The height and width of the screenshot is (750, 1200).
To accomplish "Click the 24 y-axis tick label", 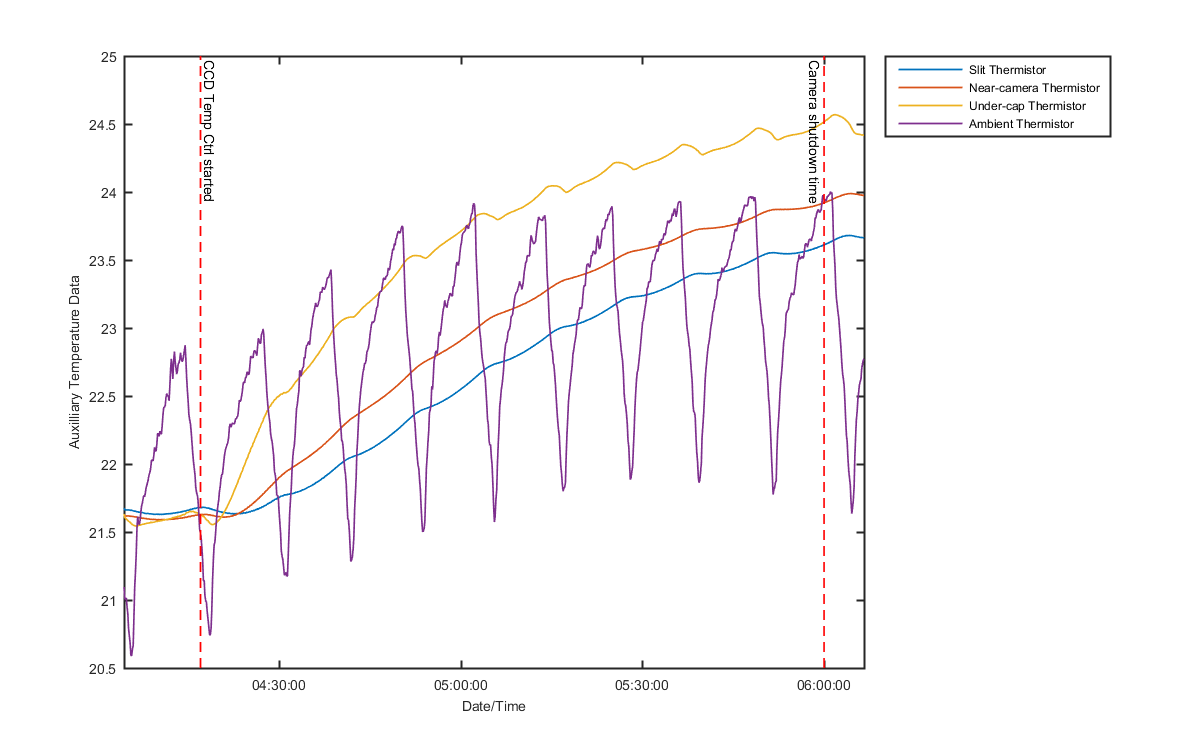I will (109, 193).
